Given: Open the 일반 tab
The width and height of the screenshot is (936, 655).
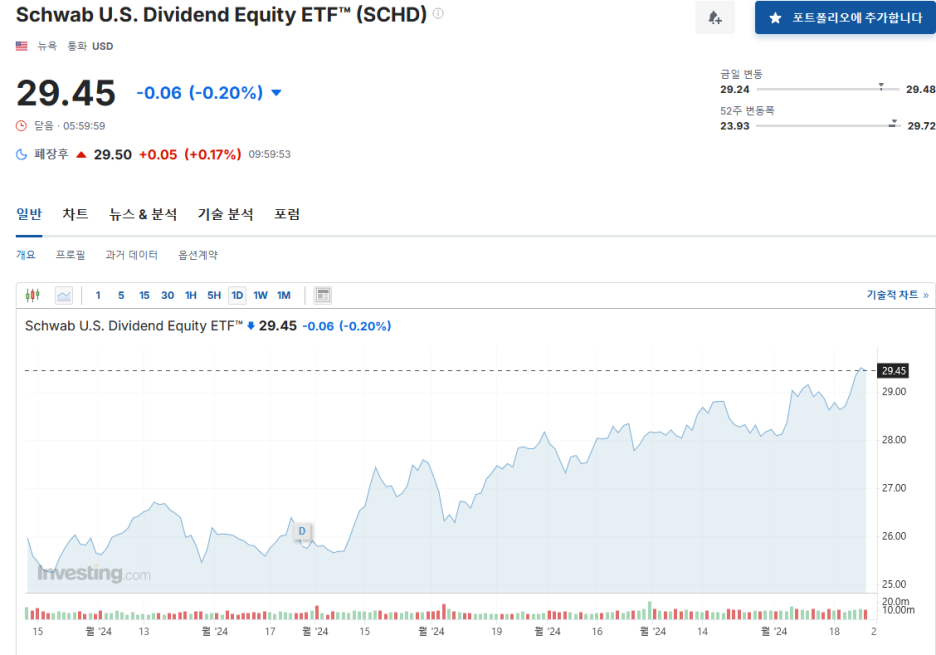Looking at the screenshot, I should (29, 214).
